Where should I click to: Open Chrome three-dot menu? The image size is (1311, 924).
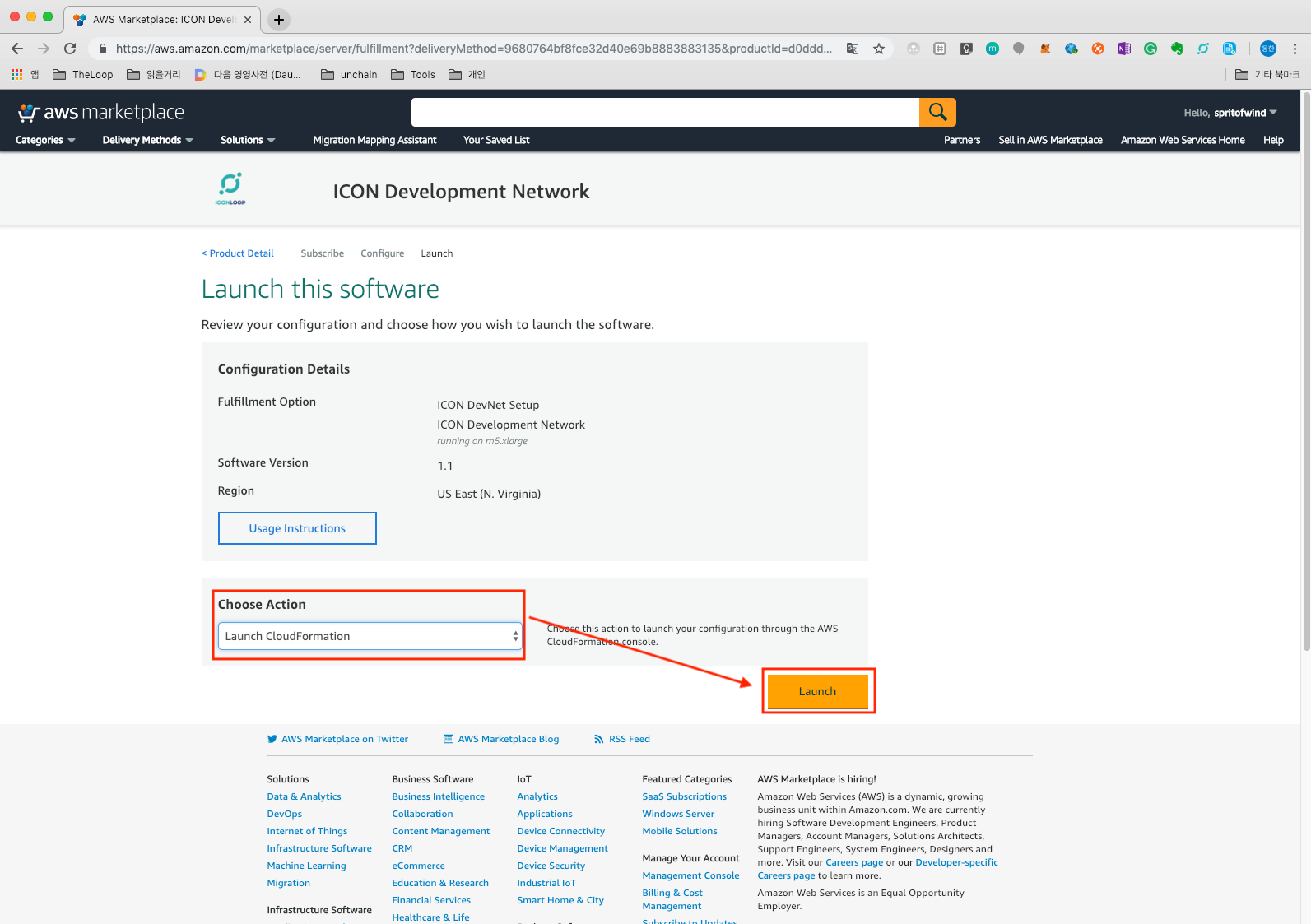tap(1295, 49)
